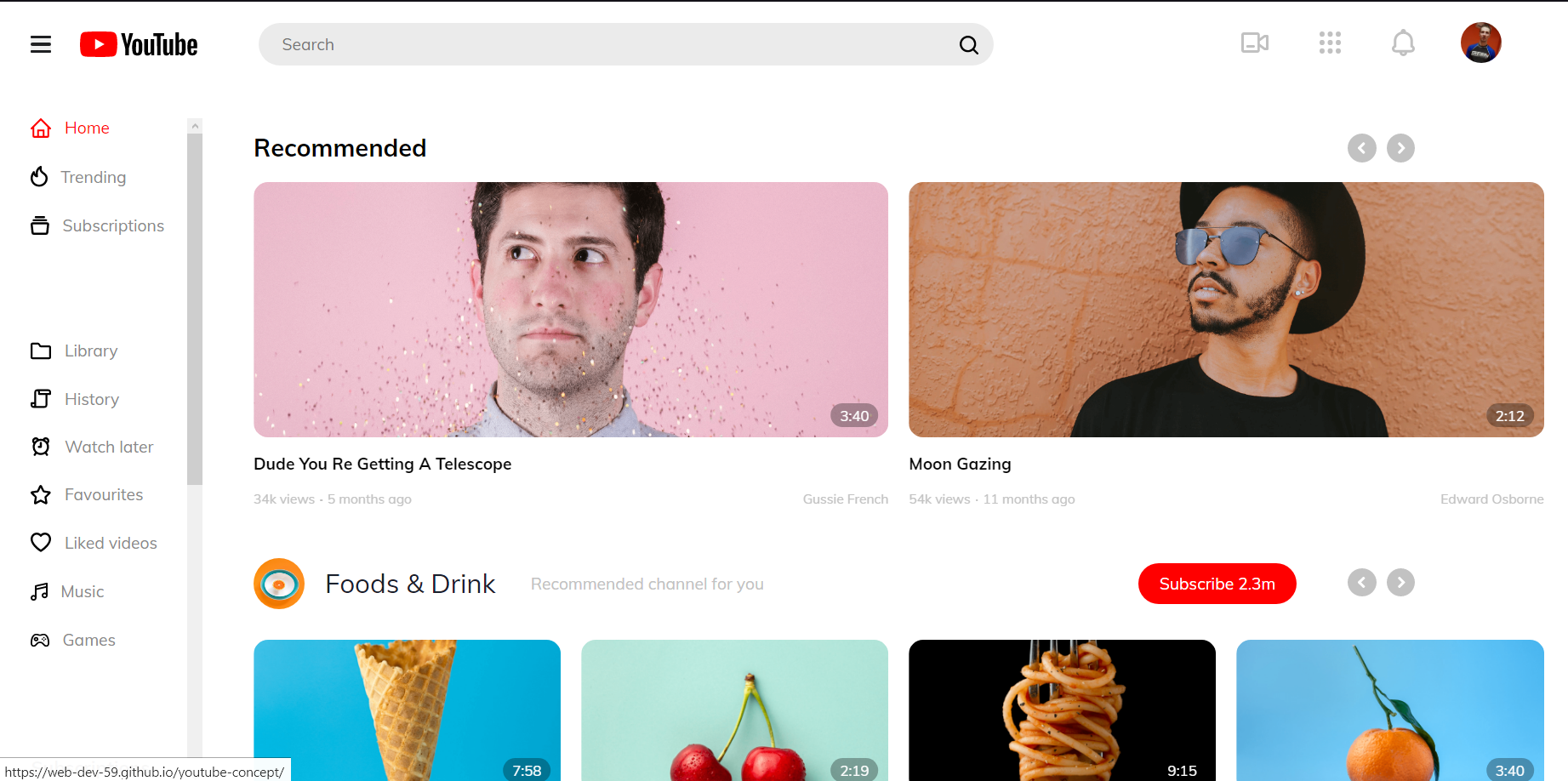Open the notifications bell
Viewport: 1568px width, 781px height.
point(1403,43)
